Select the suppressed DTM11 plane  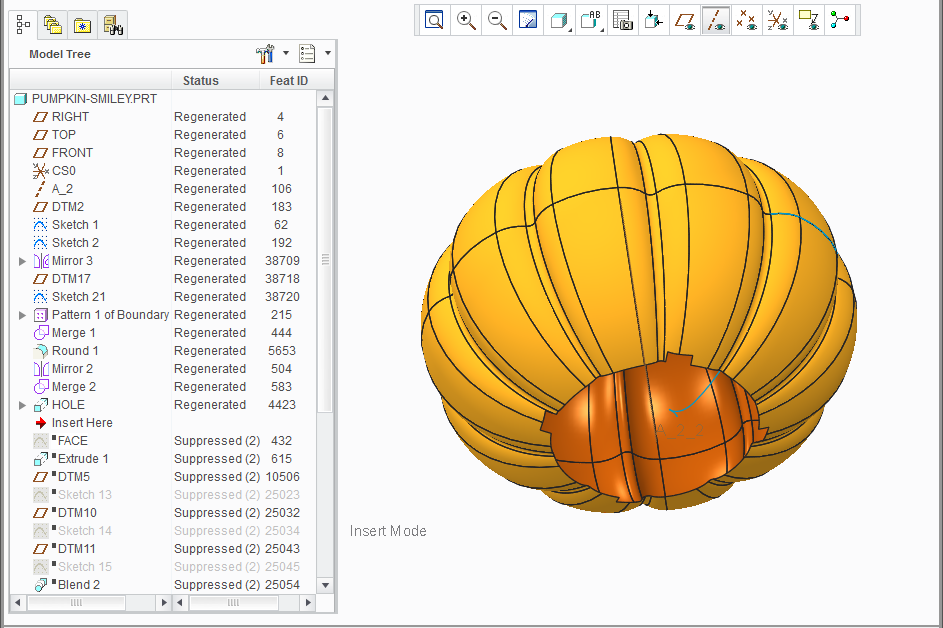coord(65,549)
